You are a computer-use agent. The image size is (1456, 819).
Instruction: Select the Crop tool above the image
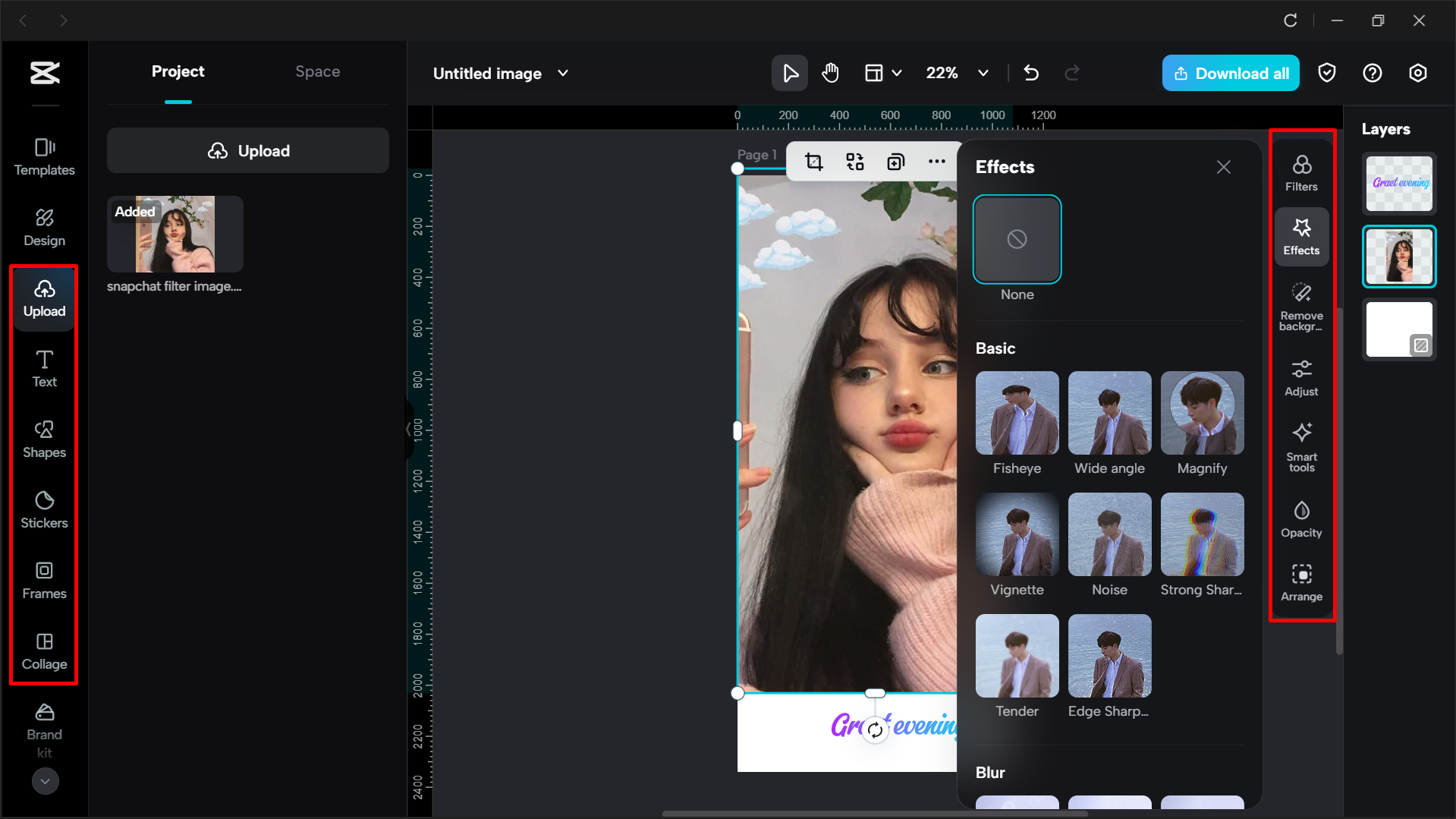pyautogui.click(x=814, y=161)
